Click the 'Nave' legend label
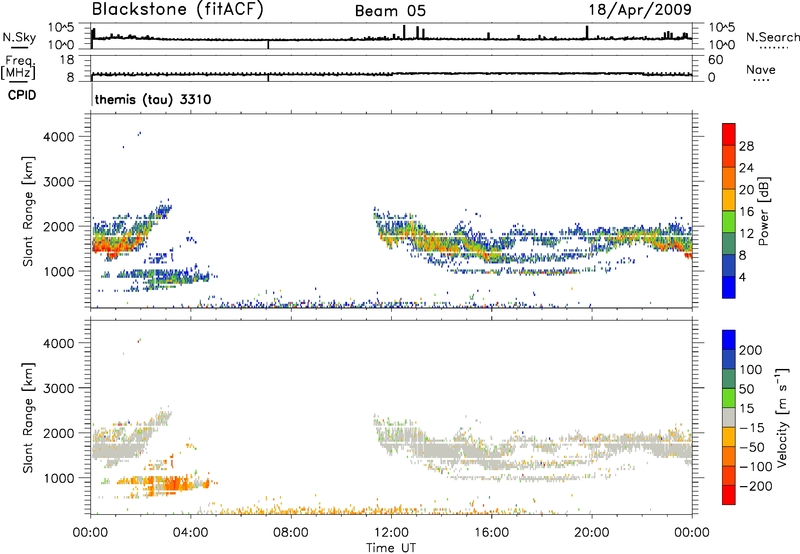The width and height of the screenshot is (800, 554). (x=761, y=69)
